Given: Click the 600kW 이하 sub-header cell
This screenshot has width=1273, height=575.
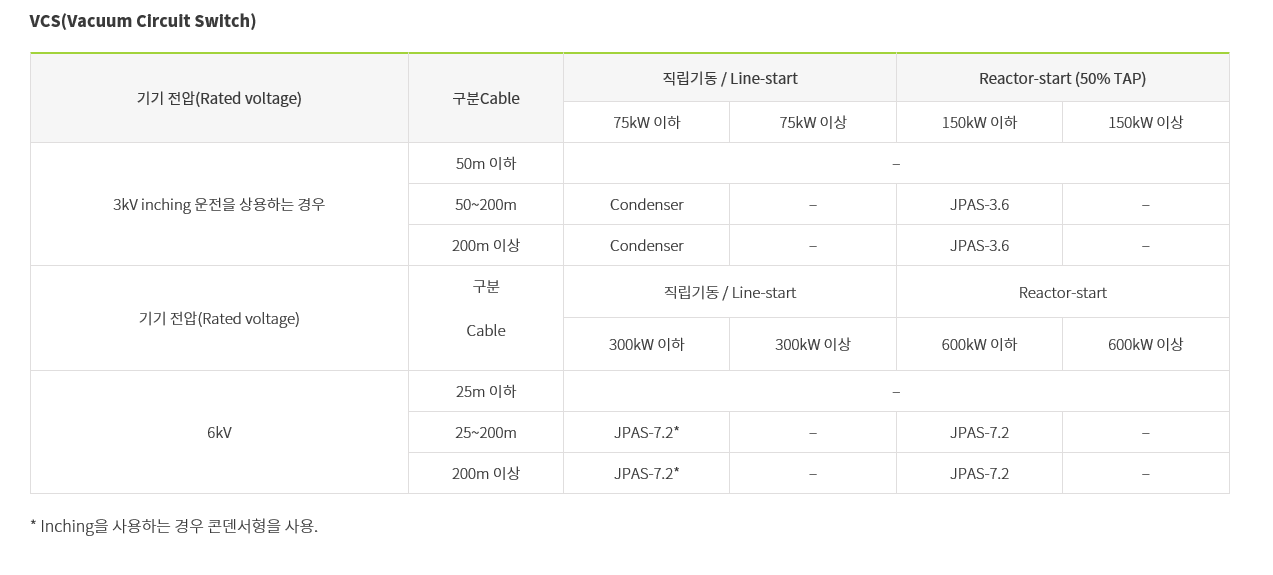Looking at the screenshot, I should (979, 344).
